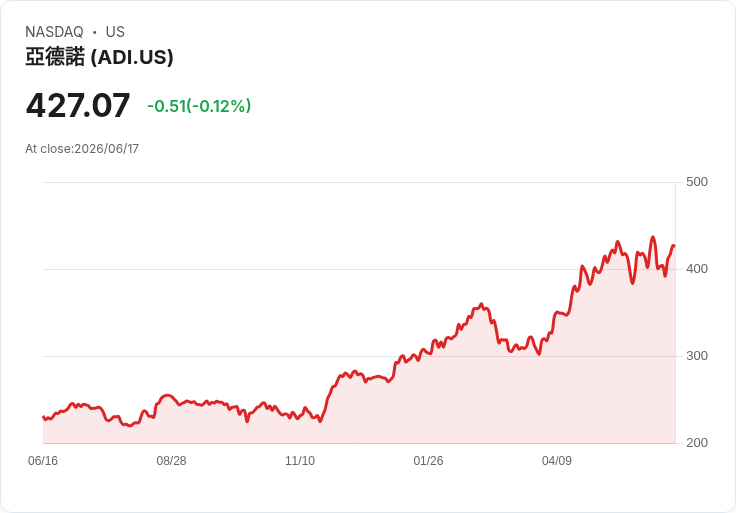736x513 pixels.
Task: Click the chart line's final endpoint at right edge
Action: point(674,246)
